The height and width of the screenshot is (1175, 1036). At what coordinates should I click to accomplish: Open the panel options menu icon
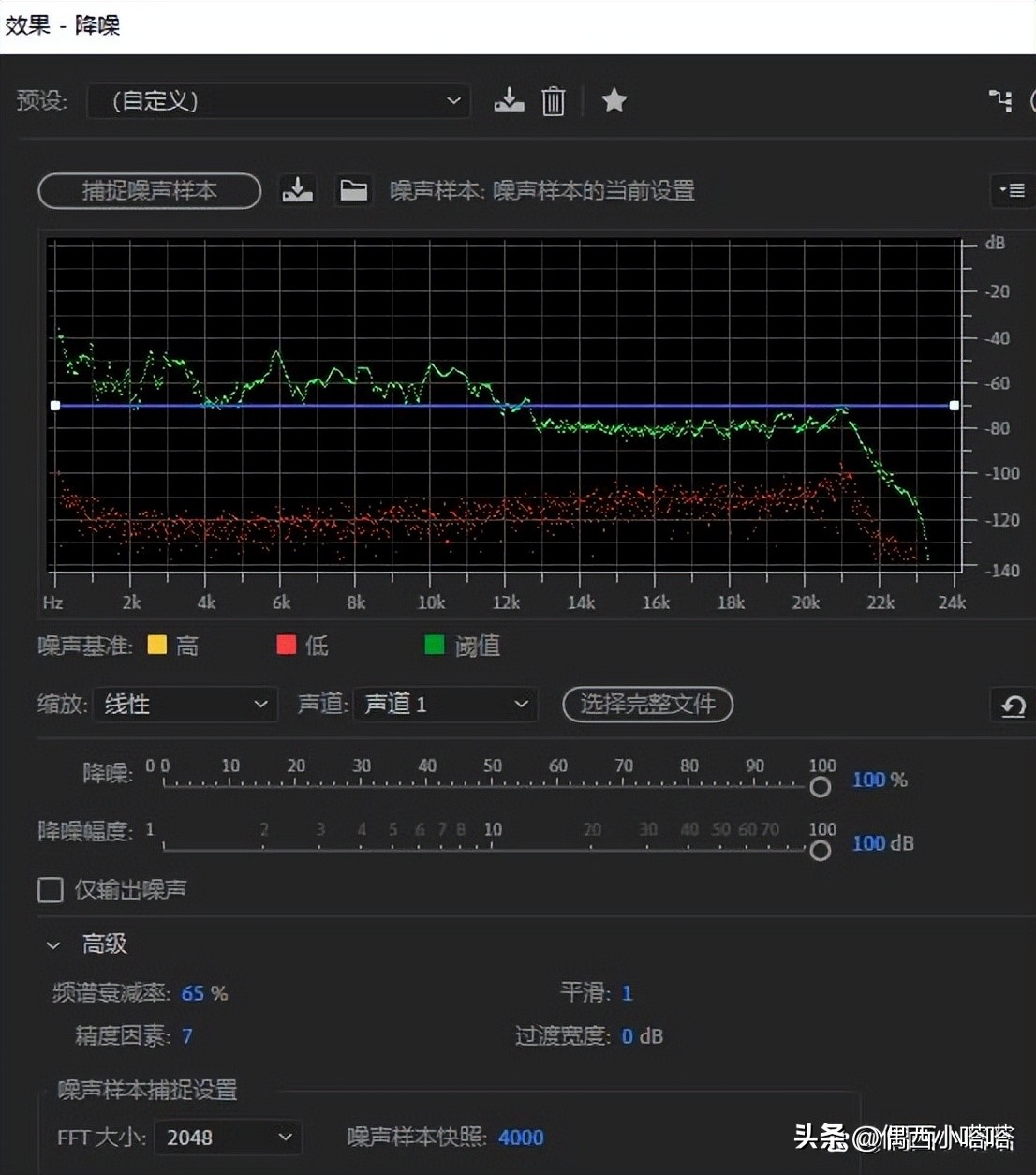(1012, 190)
